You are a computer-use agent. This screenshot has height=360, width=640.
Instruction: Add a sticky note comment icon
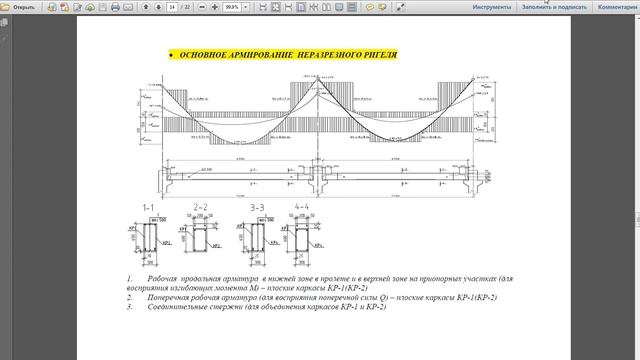[369, 7]
